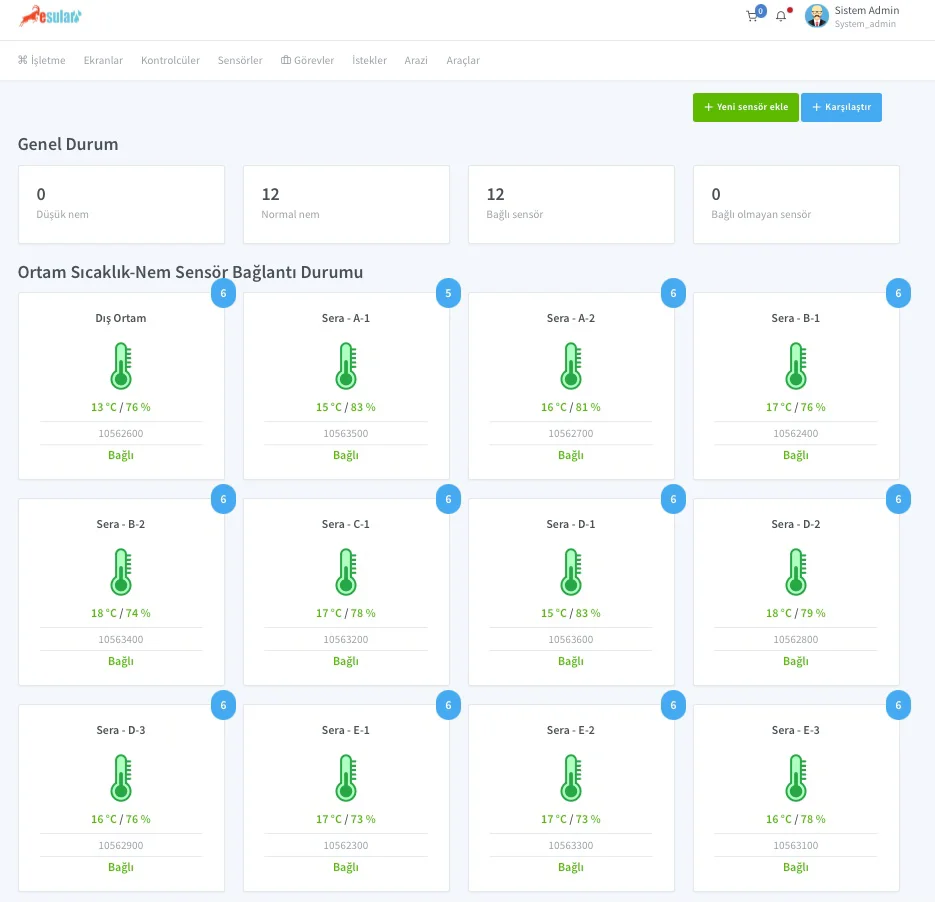Screen dimensions: 935x902
Task: Click the notification bell icon
Action: pos(781,17)
